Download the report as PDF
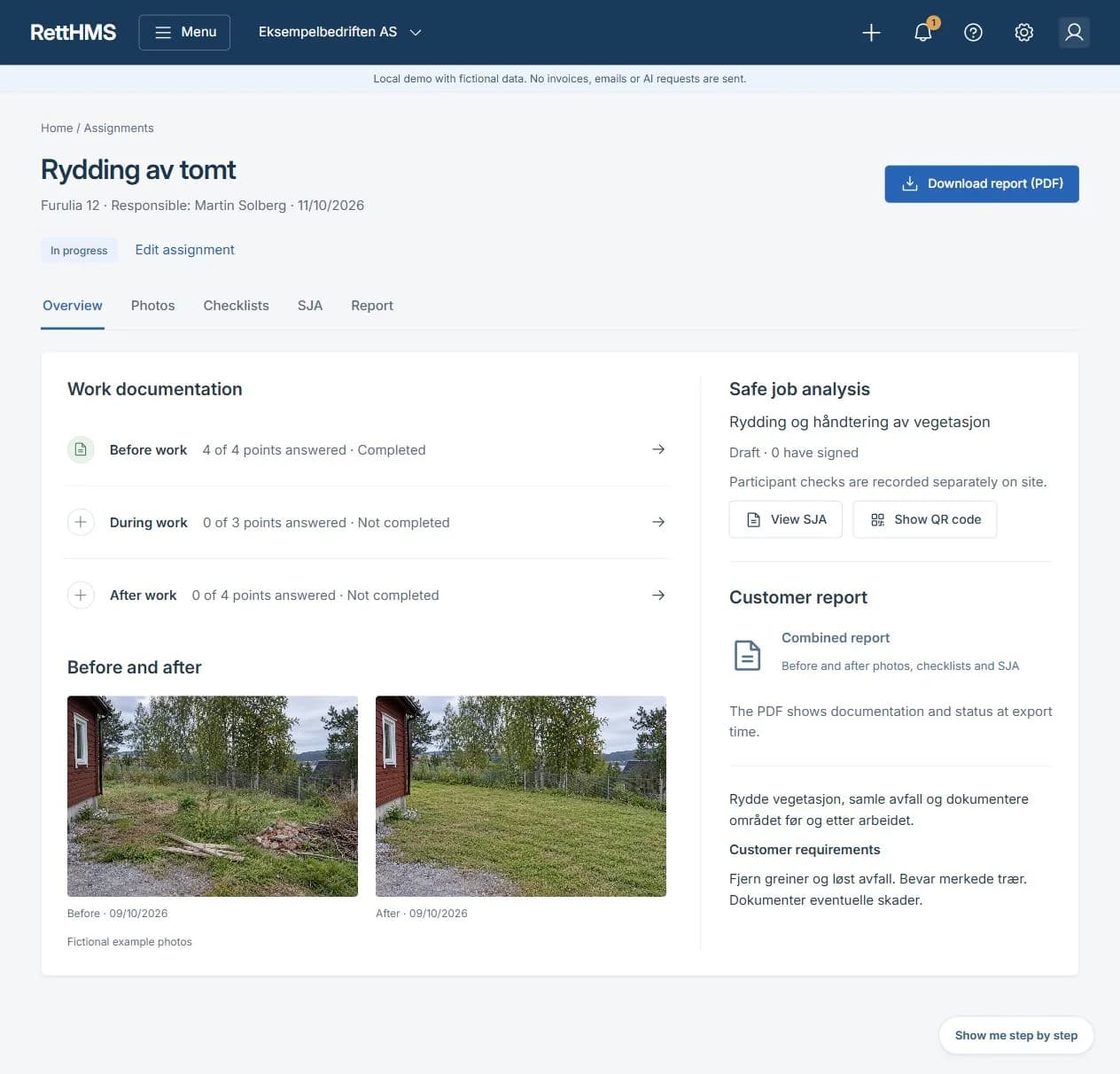Image resolution: width=1120 pixels, height=1074 pixels. click(982, 183)
